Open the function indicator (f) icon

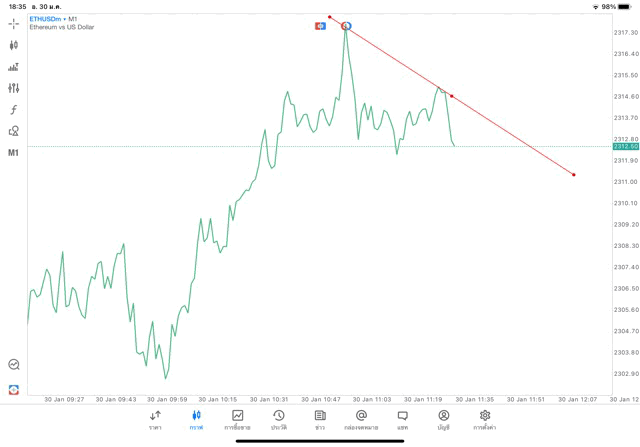coord(14,110)
